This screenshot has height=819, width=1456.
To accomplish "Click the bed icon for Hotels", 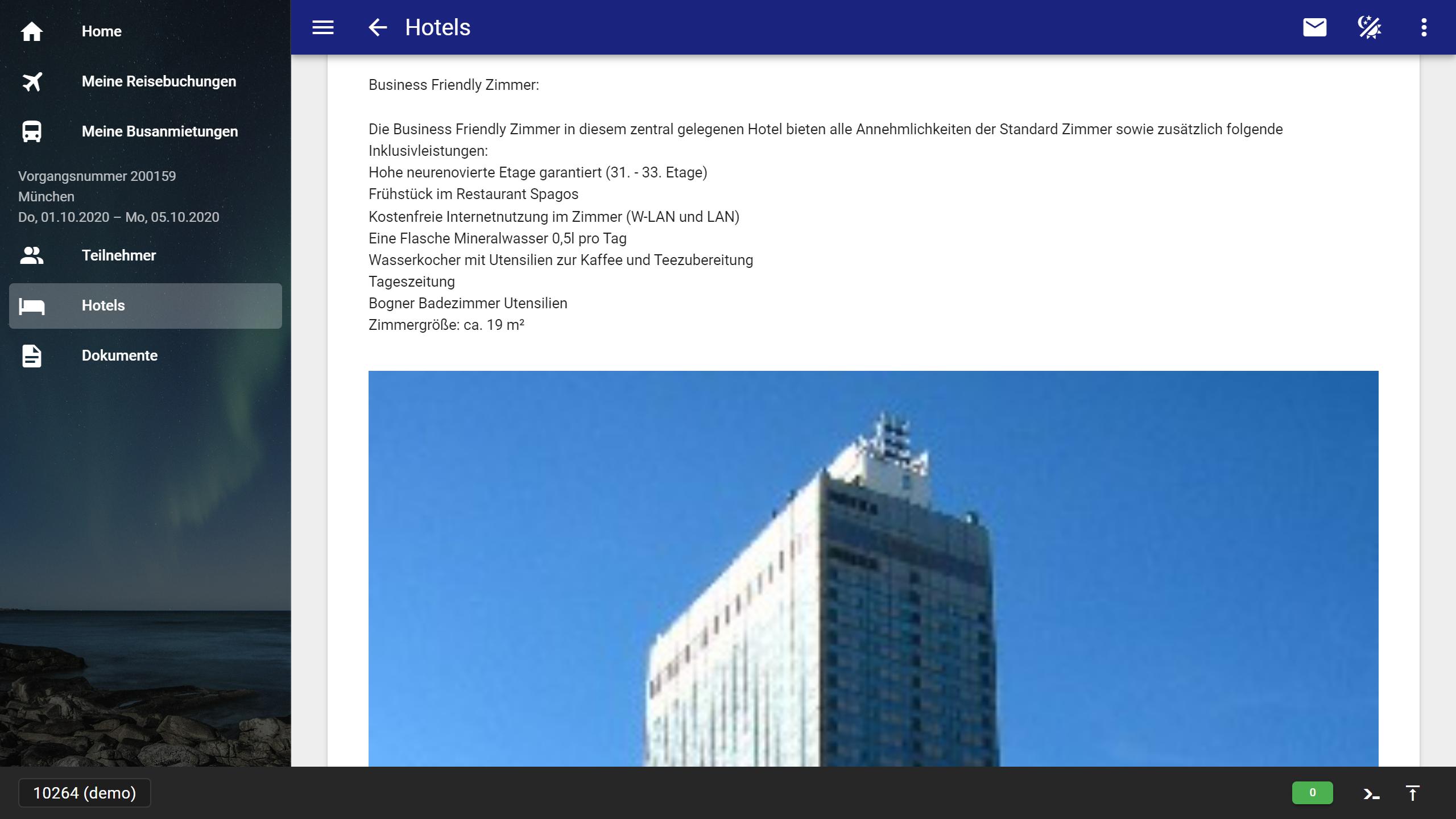I will (x=32, y=306).
